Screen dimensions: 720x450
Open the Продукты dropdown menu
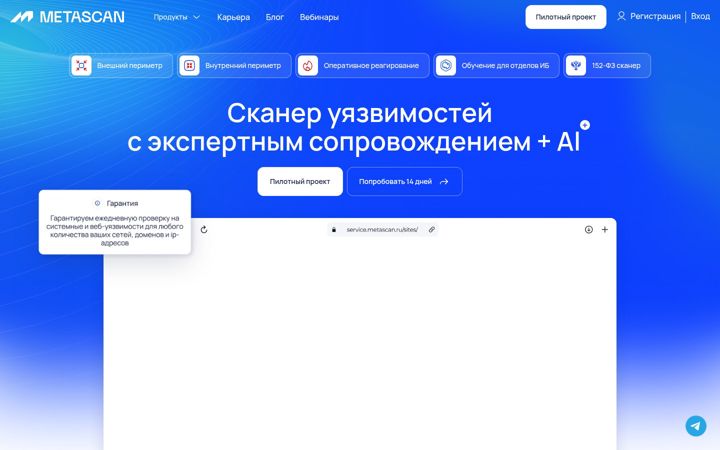(176, 17)
